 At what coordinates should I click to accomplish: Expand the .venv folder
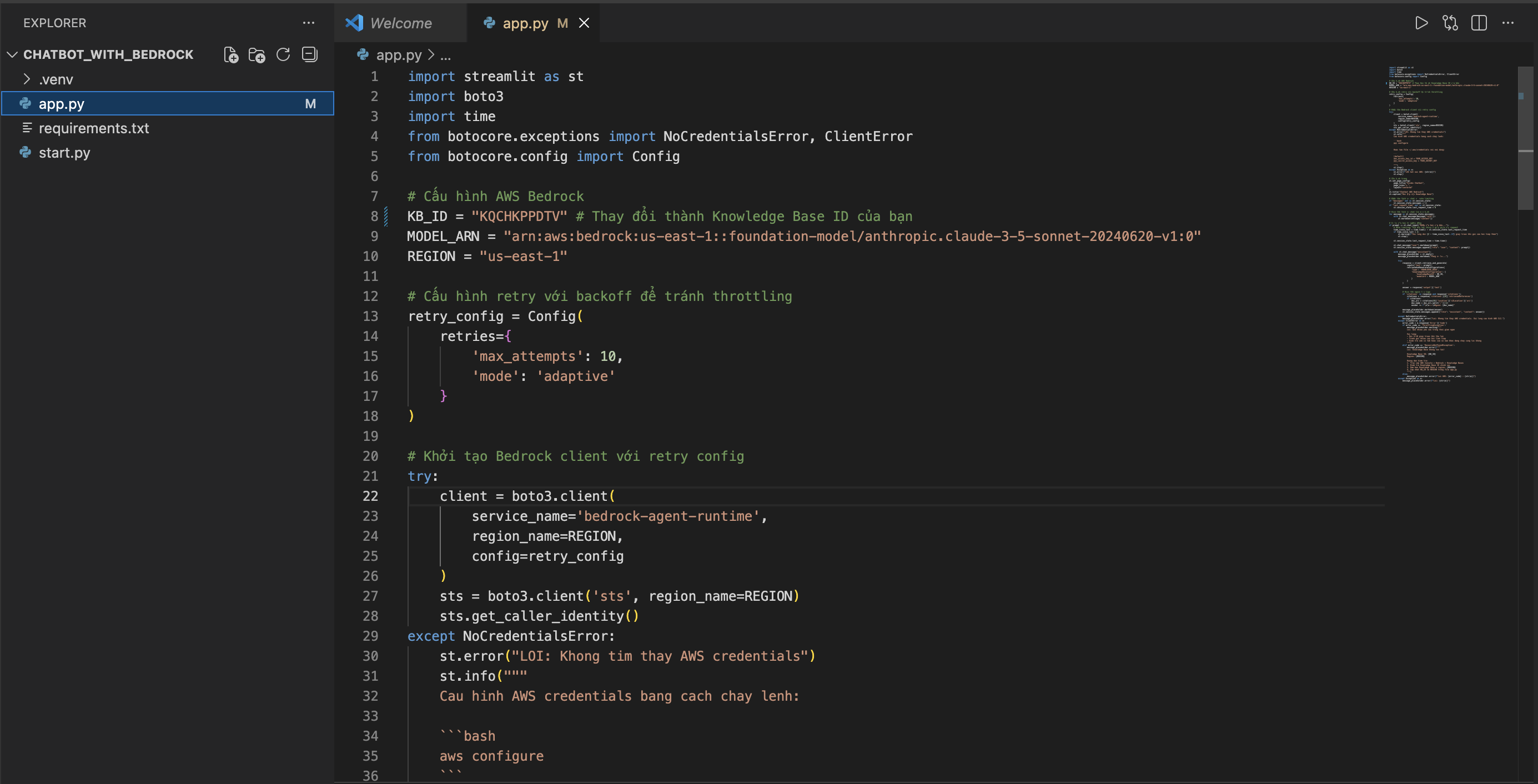[x=27, y=78]
